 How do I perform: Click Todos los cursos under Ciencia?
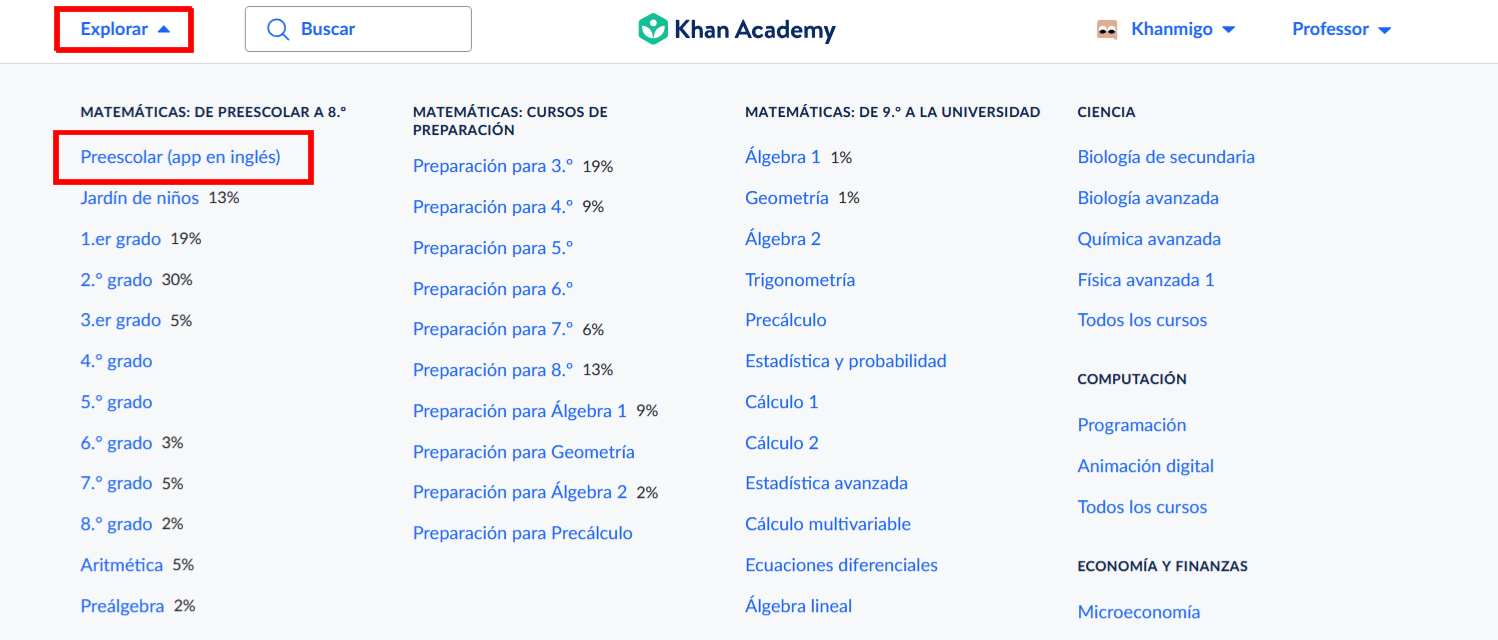coord(1142,320)
